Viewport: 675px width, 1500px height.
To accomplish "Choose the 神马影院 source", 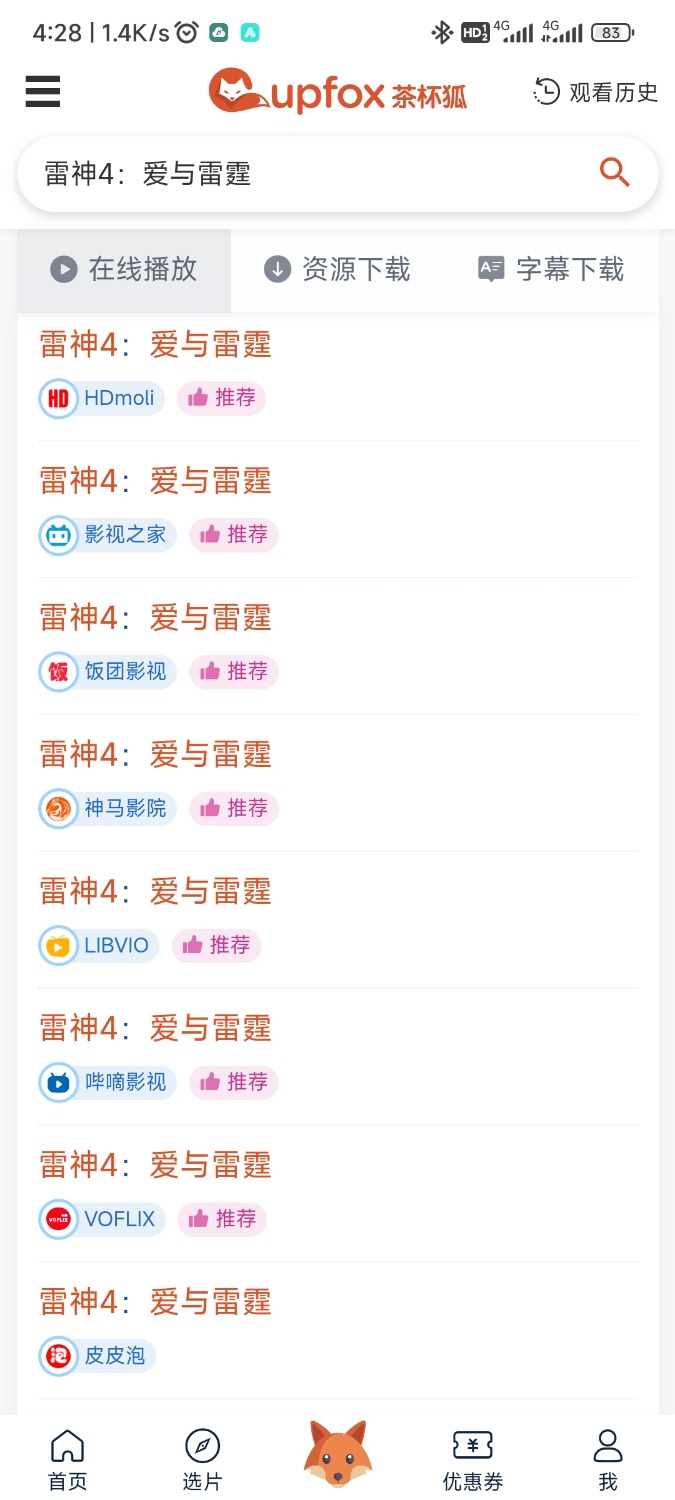I will click(107, 808).
